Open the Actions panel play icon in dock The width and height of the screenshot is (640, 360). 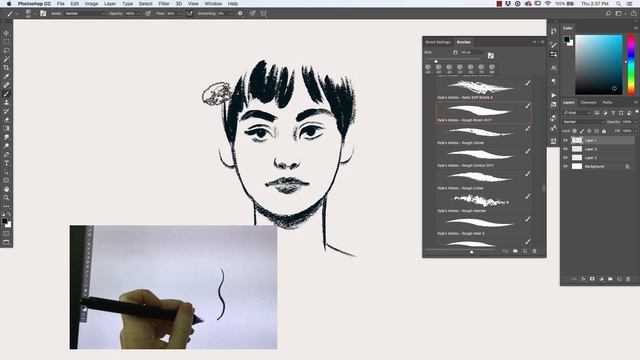pos(553,95)
